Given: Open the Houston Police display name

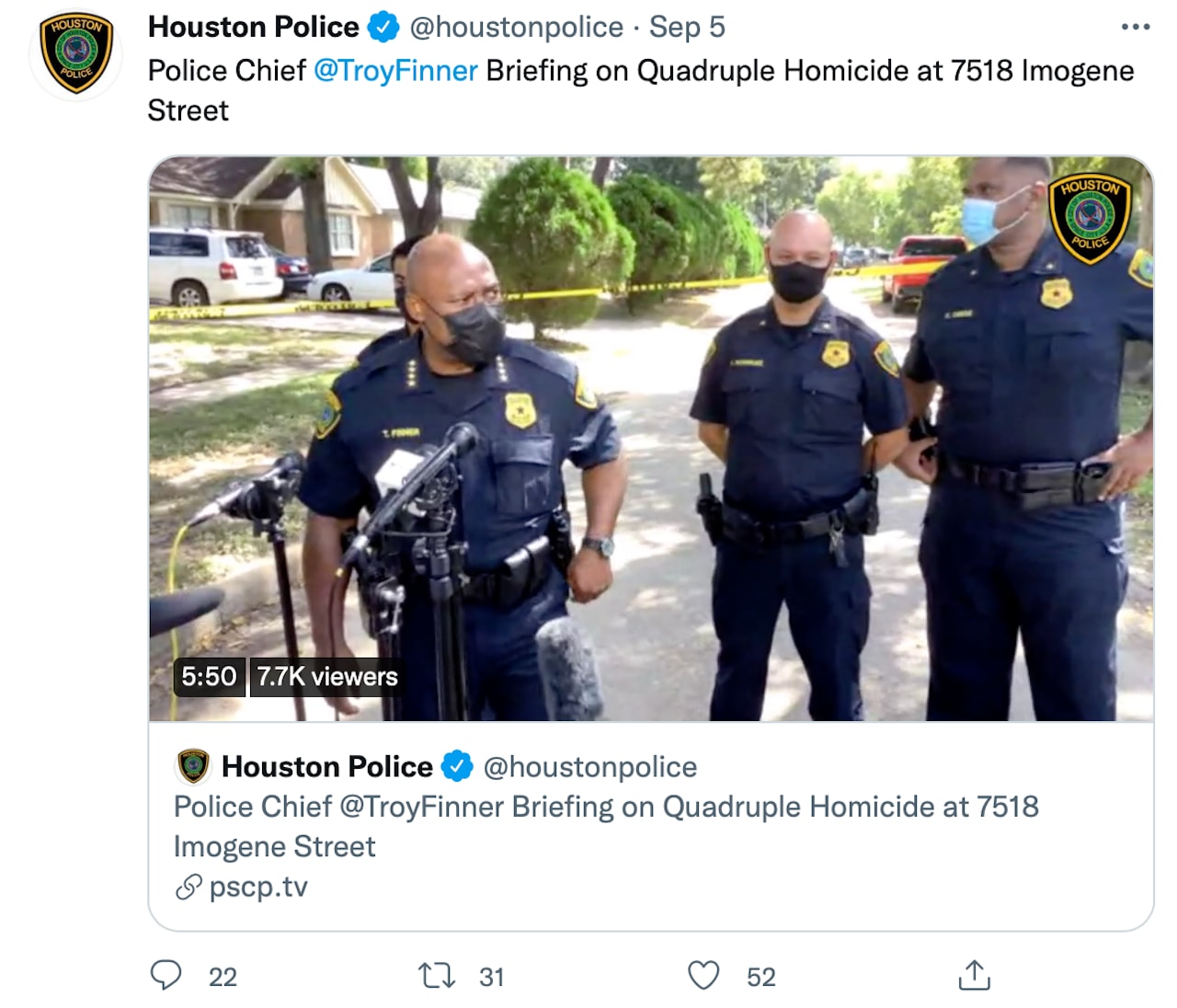Looking at the screenshot, I should [254, 28].
